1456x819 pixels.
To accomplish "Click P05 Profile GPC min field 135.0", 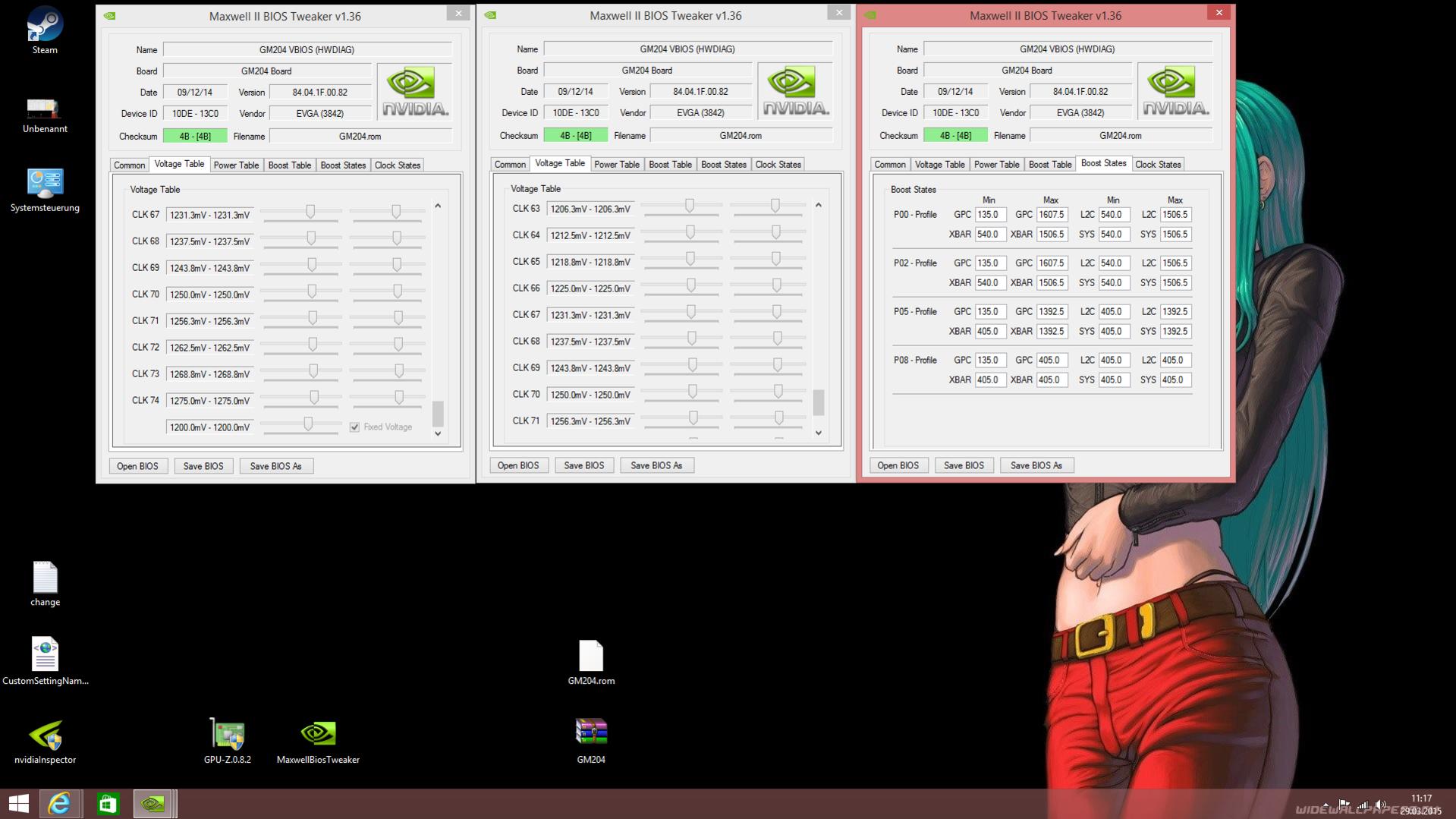I will [x=990, y=312].
